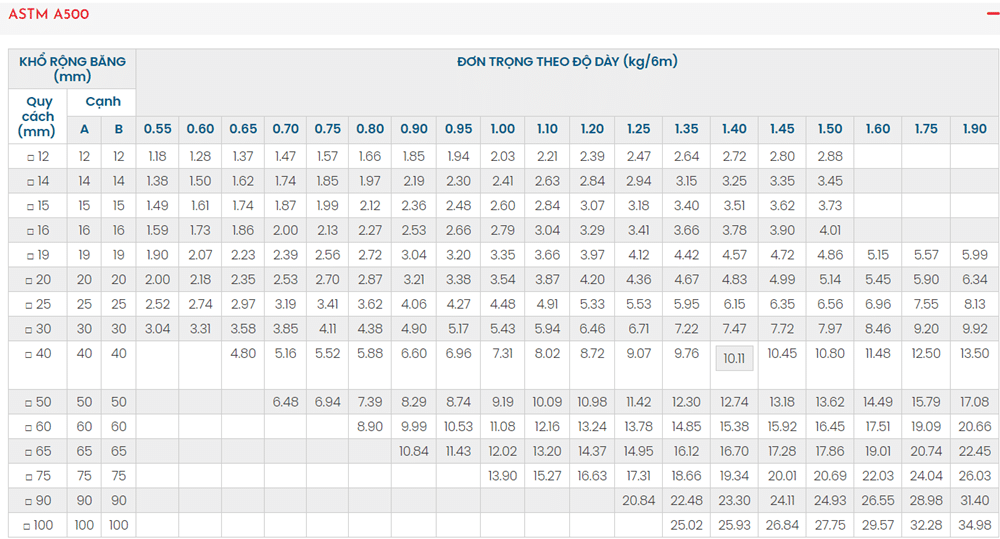Click the 0.55 thickness column header
The width and height of the screenshot is (1000, 539).
[x=157, y=129]
